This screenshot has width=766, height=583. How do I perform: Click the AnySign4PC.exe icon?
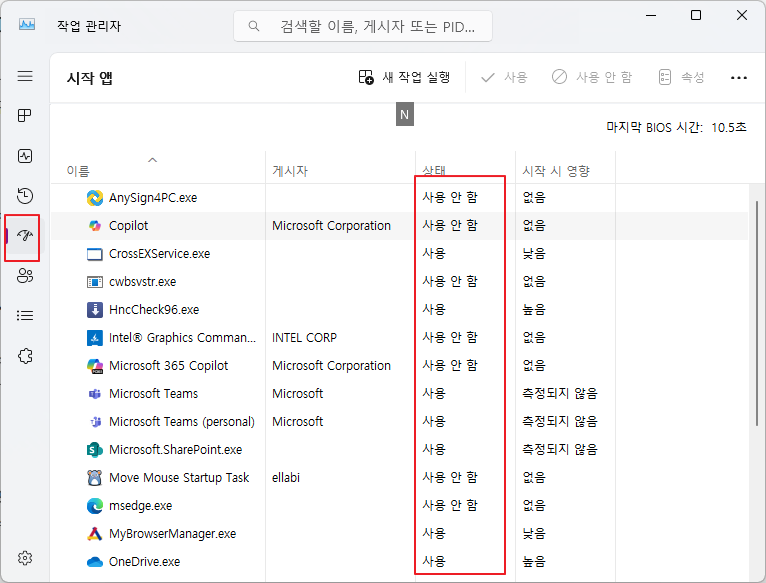(x=95, y=198)
